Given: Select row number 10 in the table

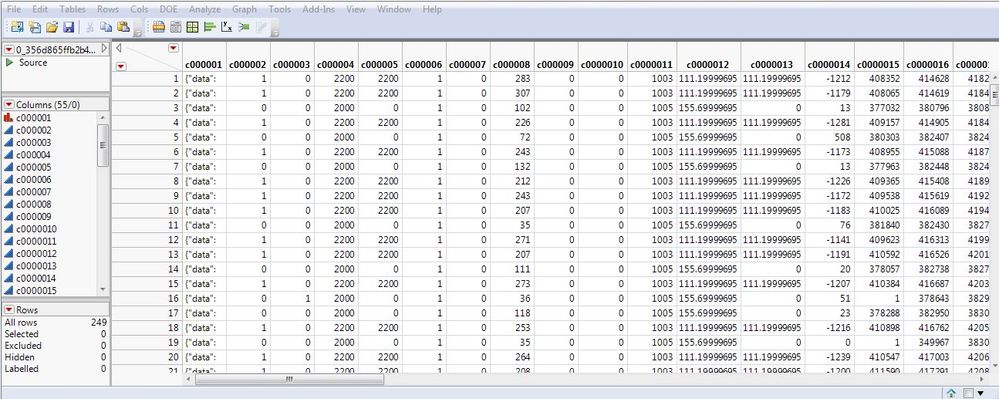Looking at the screenshot, I should tap(147, 210).
